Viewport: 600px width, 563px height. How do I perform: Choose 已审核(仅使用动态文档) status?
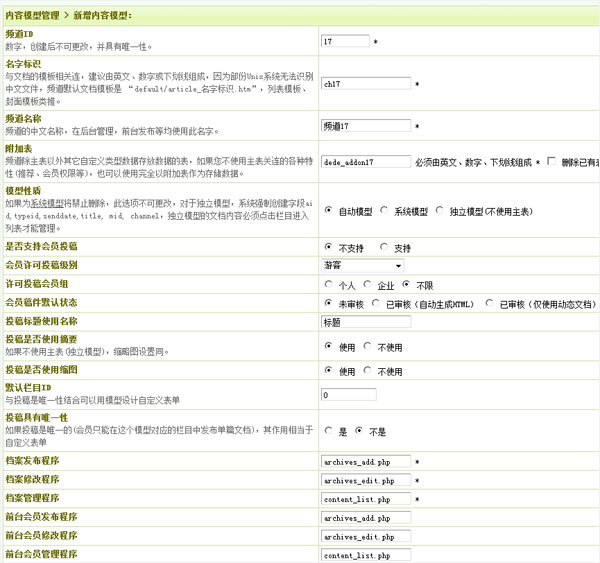[x=490, y=304]
